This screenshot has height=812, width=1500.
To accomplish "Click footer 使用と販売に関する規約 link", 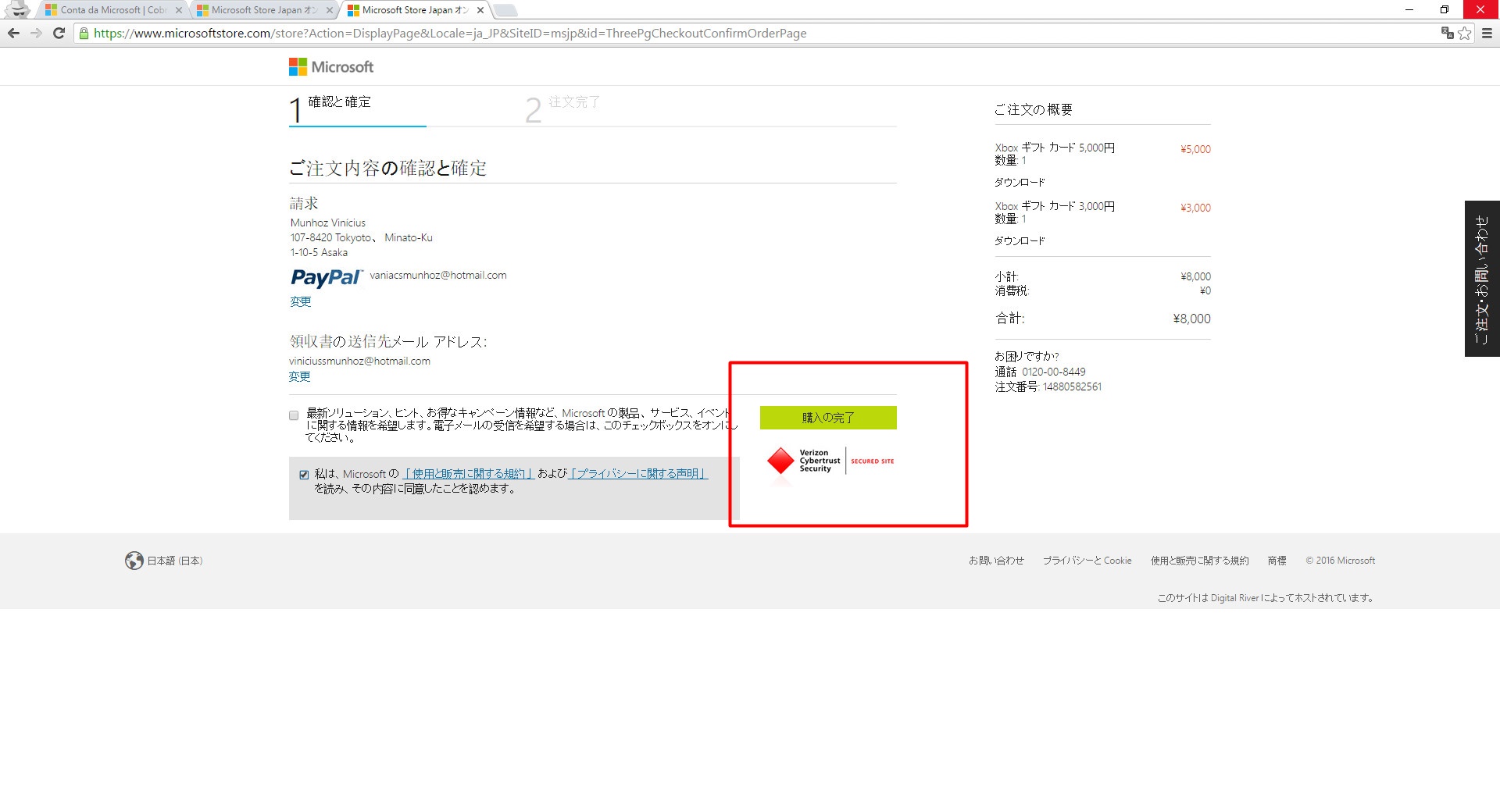I will click(x=1199, y=561).
